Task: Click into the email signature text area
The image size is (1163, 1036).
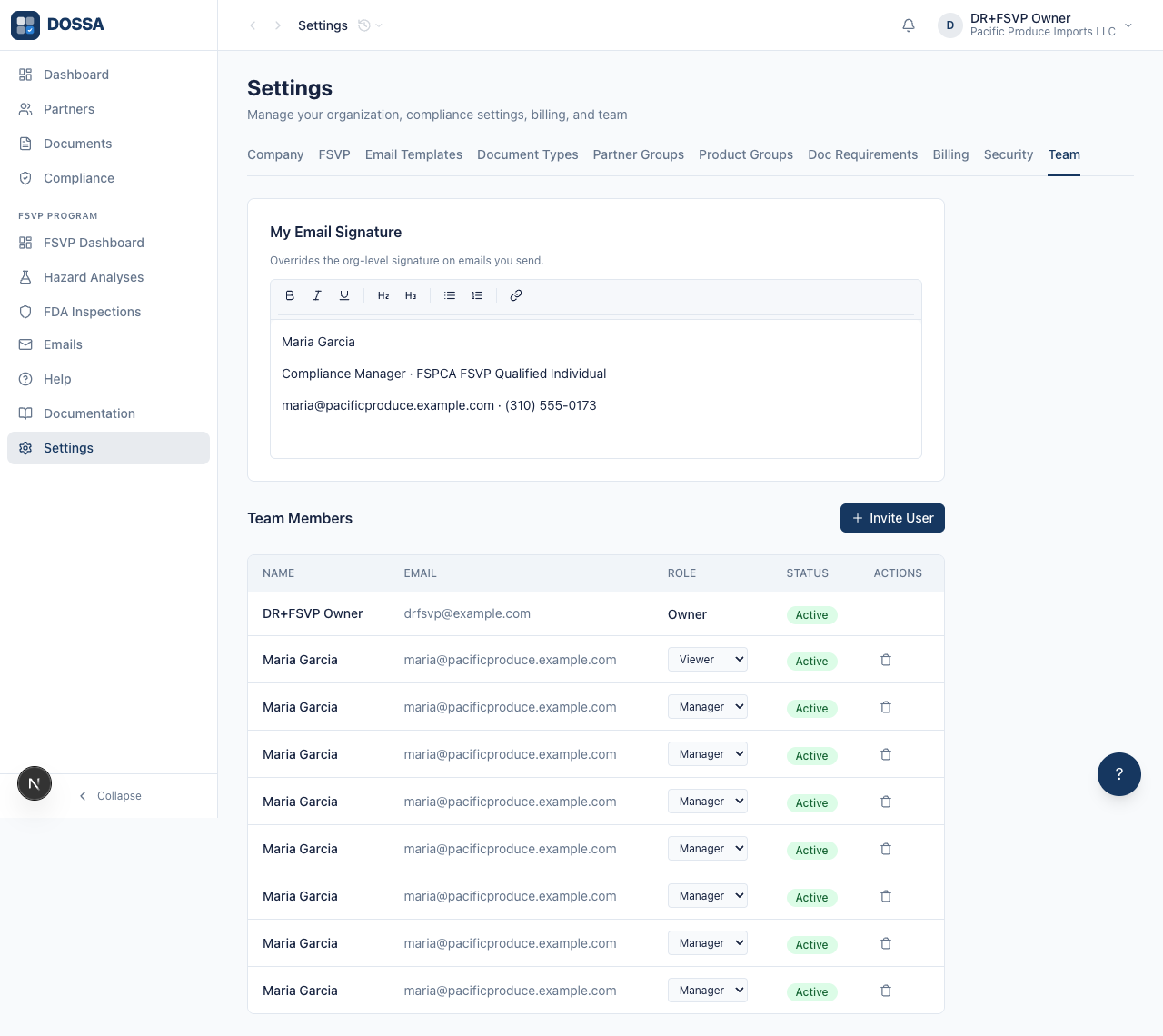Action: click(x=596, y=389)
